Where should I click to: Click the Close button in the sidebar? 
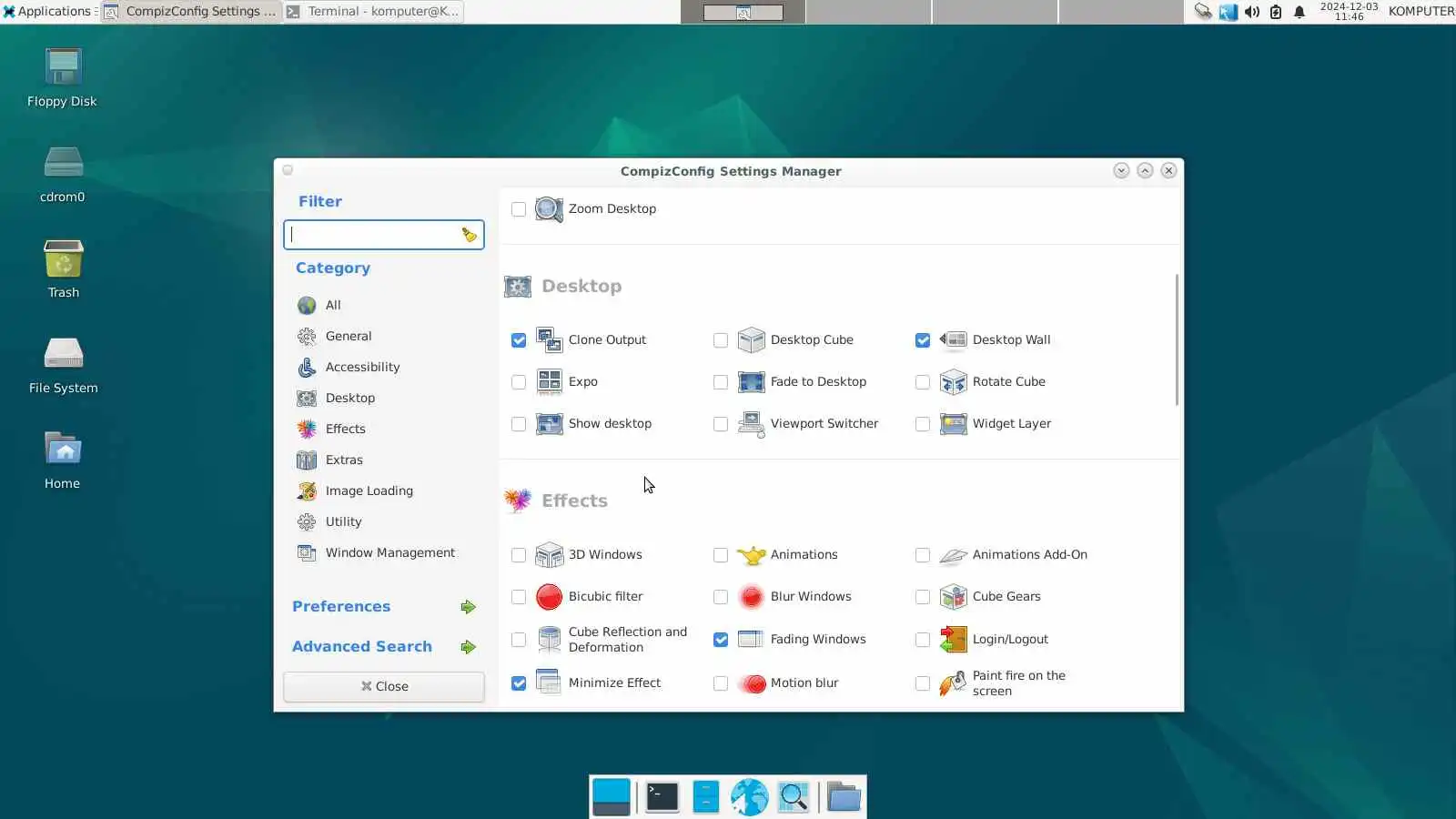tap(384, 687)
